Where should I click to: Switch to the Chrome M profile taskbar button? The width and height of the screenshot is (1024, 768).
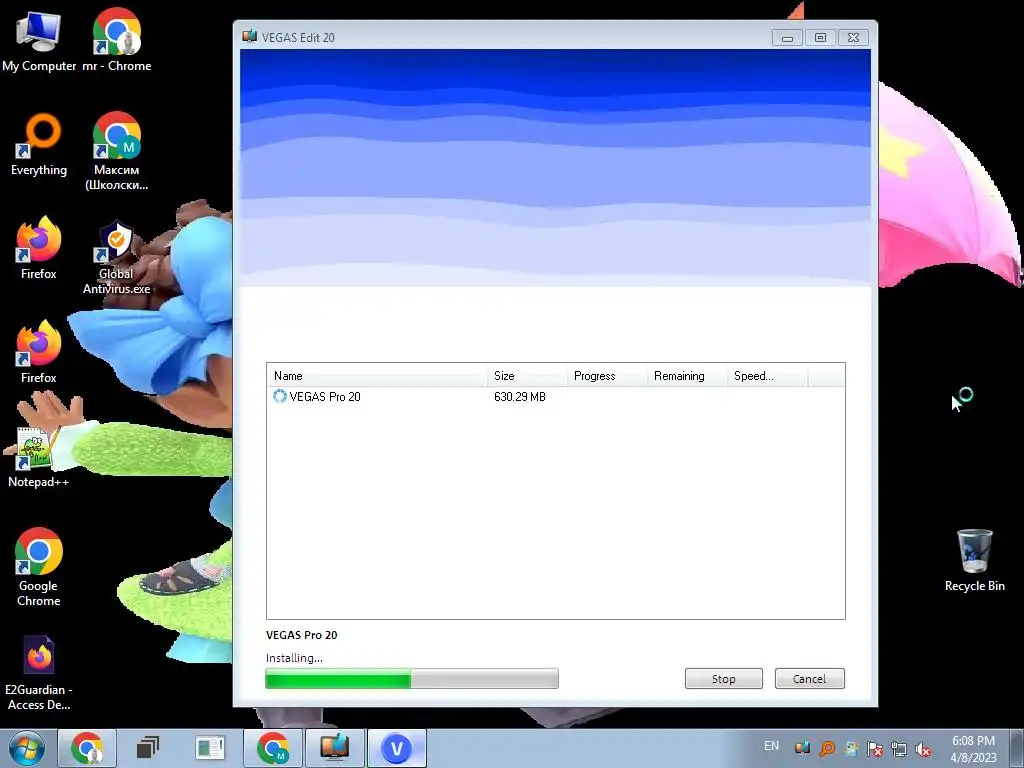tap(272, 748)
